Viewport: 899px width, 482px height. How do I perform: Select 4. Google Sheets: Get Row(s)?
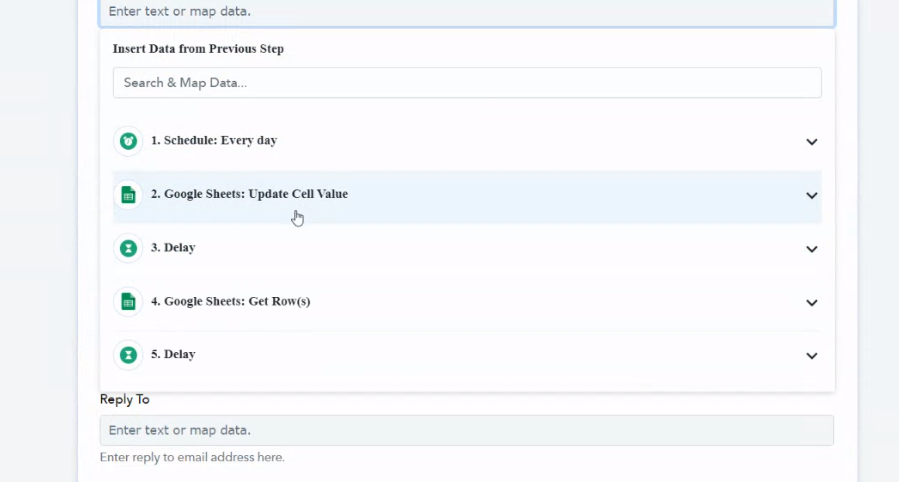pyautogui.click(x=230, y=301)
